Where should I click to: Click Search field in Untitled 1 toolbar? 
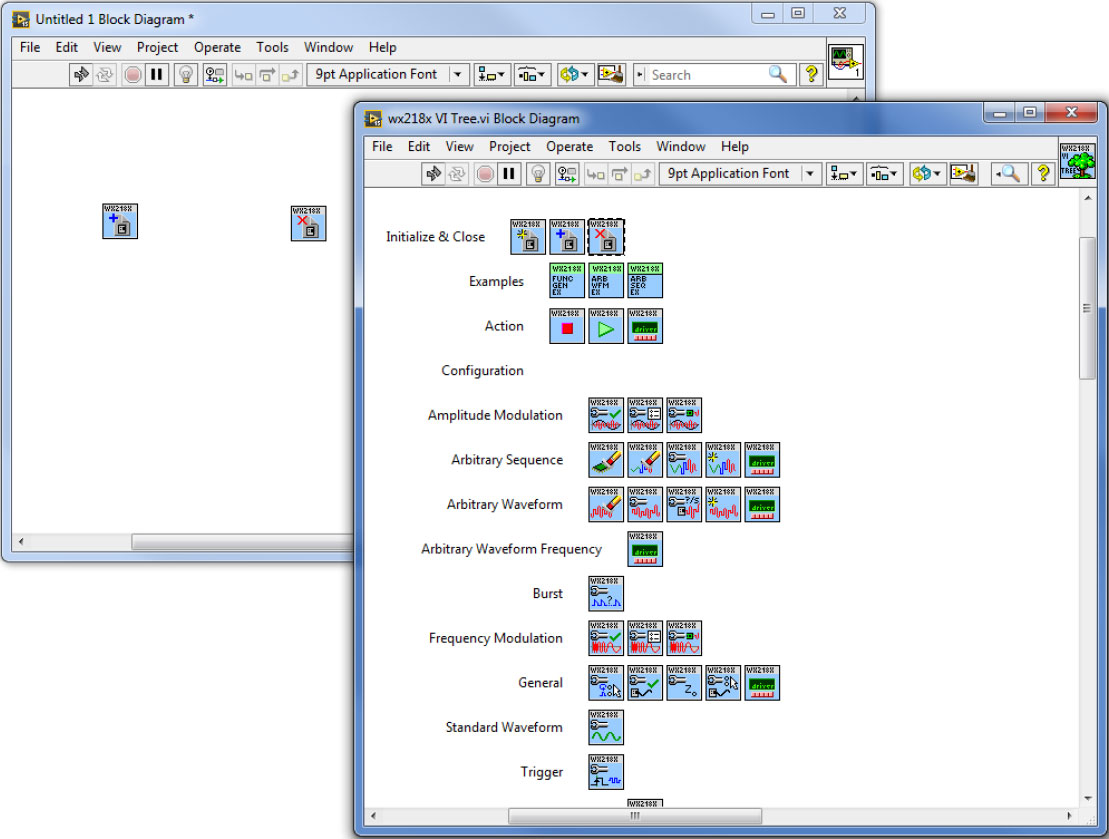tap(706, 75)
